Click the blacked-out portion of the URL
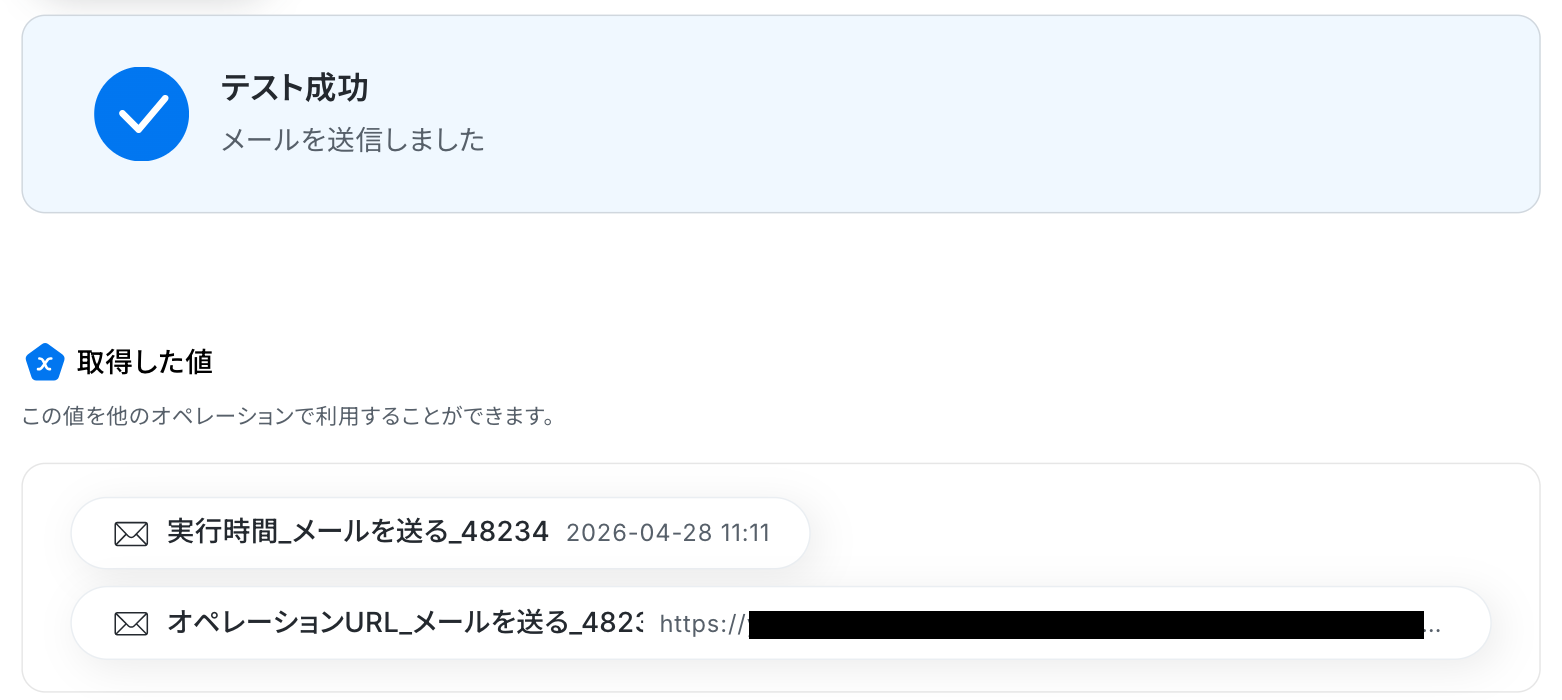 [1086, 624]
